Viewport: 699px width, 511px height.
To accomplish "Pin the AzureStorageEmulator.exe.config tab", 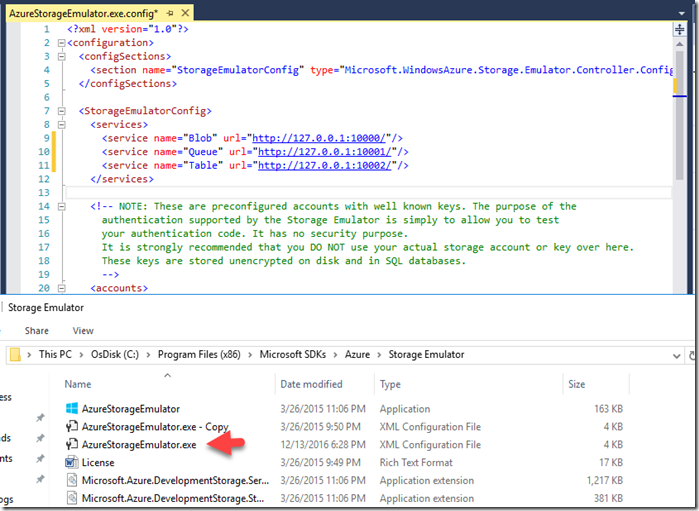I will point(170,13).
